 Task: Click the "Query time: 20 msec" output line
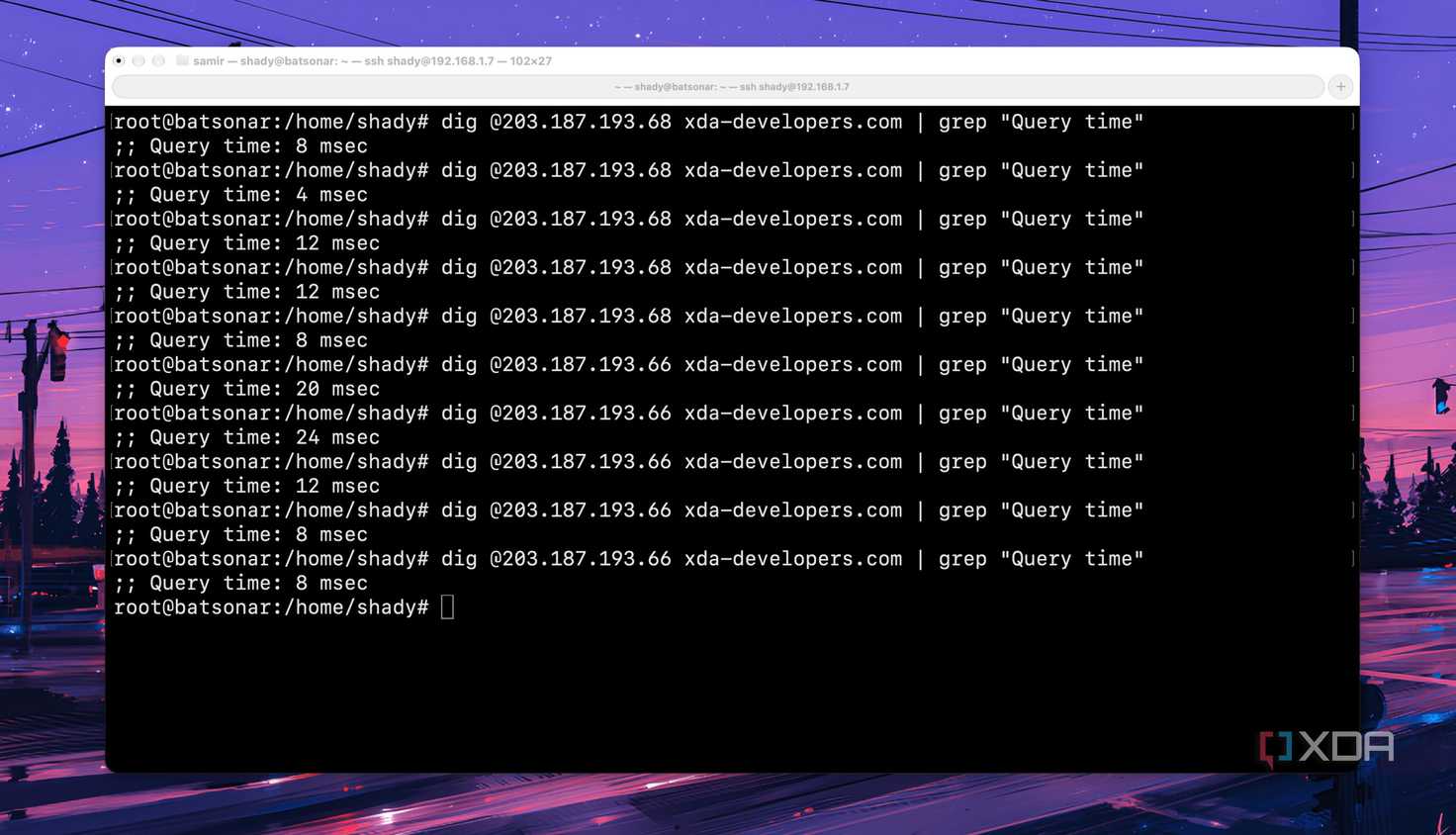(x=246, y=389)
